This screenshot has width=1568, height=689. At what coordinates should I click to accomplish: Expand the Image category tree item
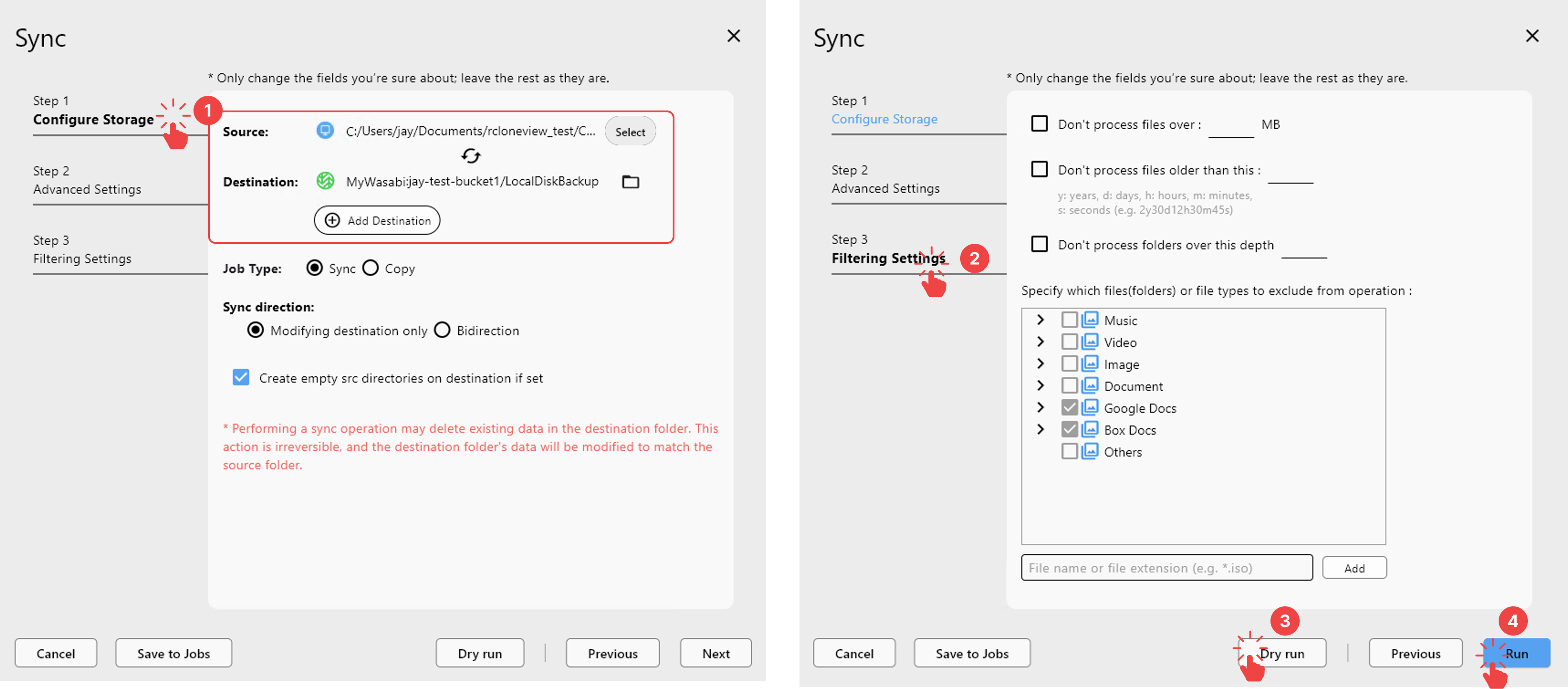[x=1041, y=364]
